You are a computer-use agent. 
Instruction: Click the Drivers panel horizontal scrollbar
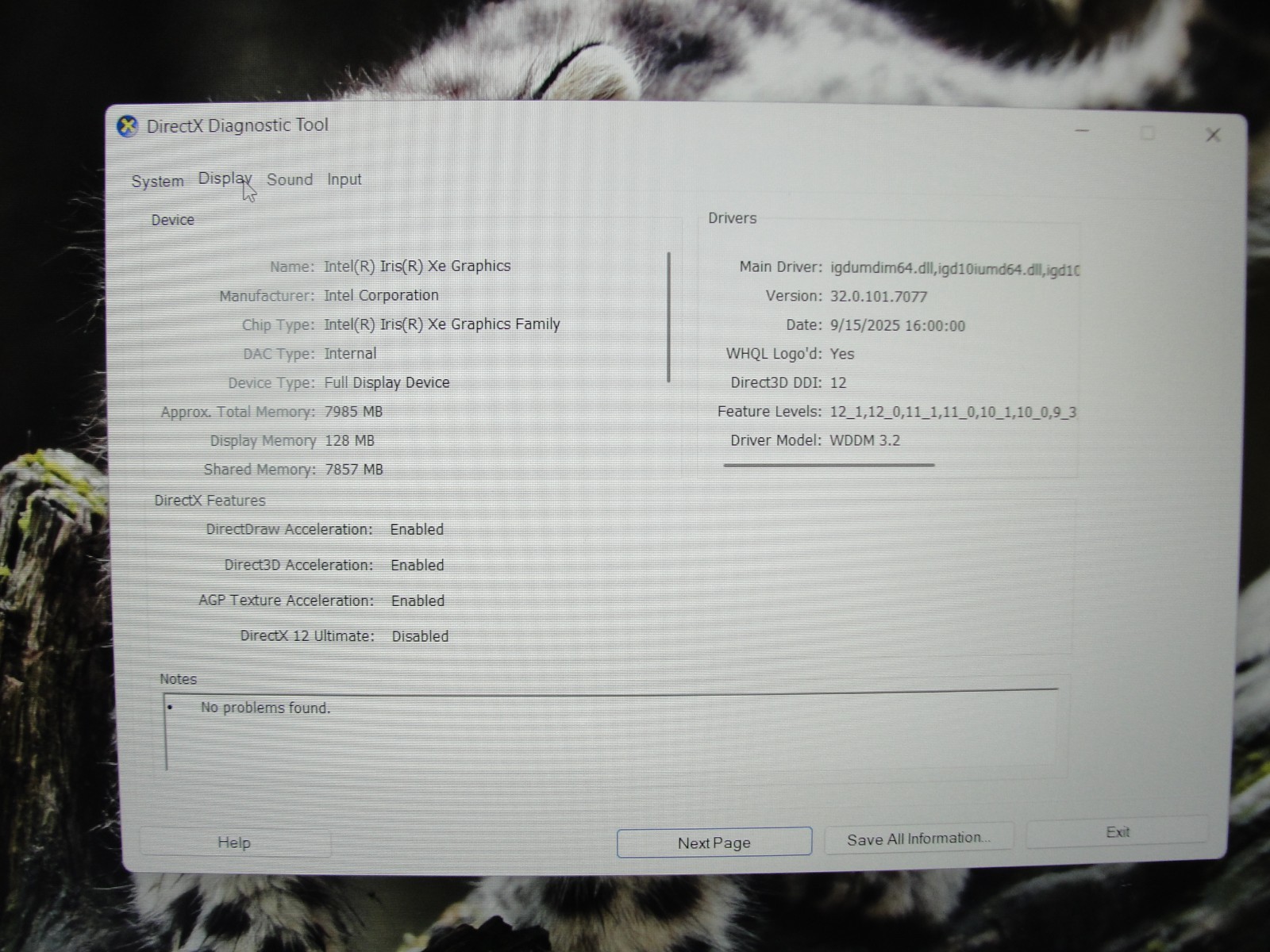tap(829, 465)
